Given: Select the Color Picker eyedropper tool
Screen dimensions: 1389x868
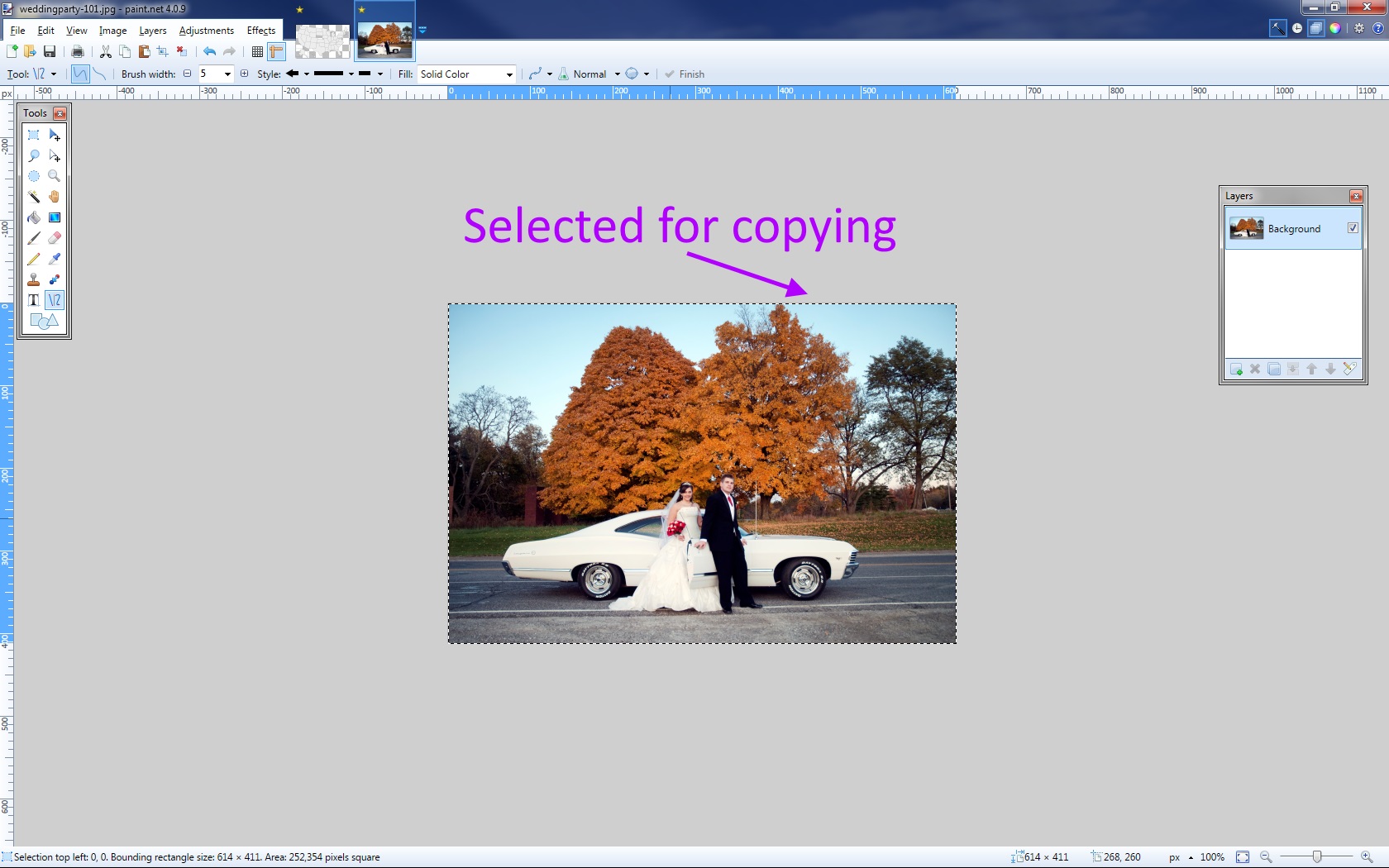Looking at the screenshot, I should coord(55,259).
